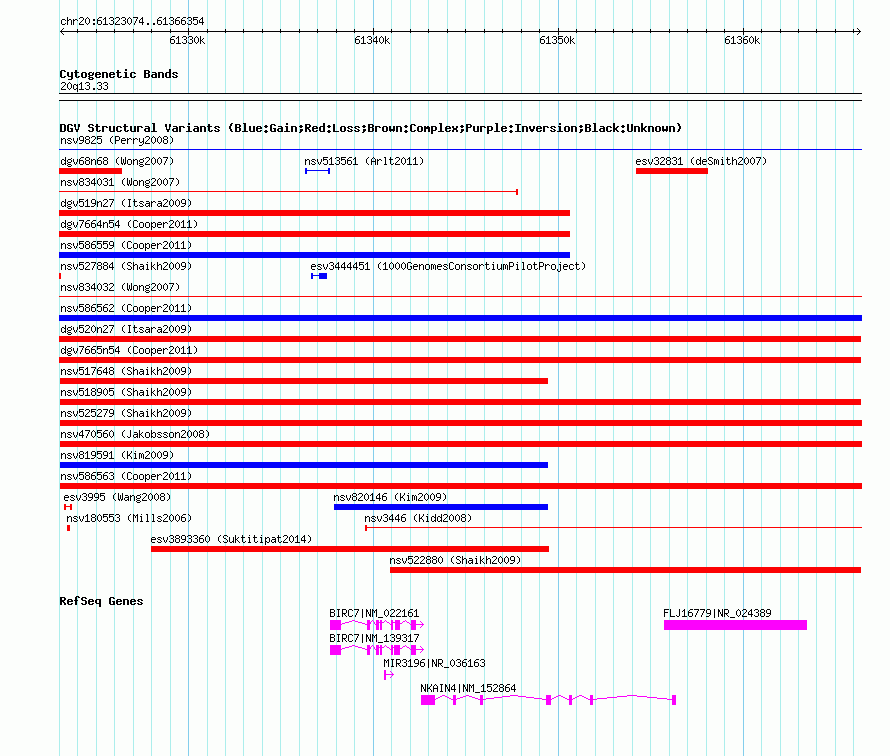
Task: Select the dgv7664n54 (Cooper2011) loss bar
Action: point(314,234)
